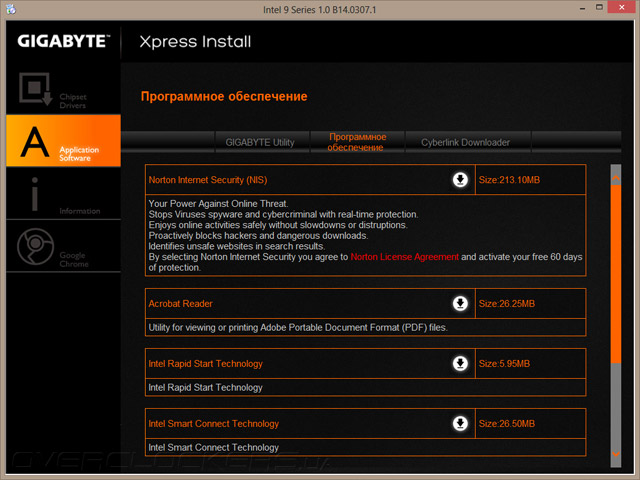Click Size:26.50MB value
Viewport: 640px width, 480px height.
(x=507, y=424)
